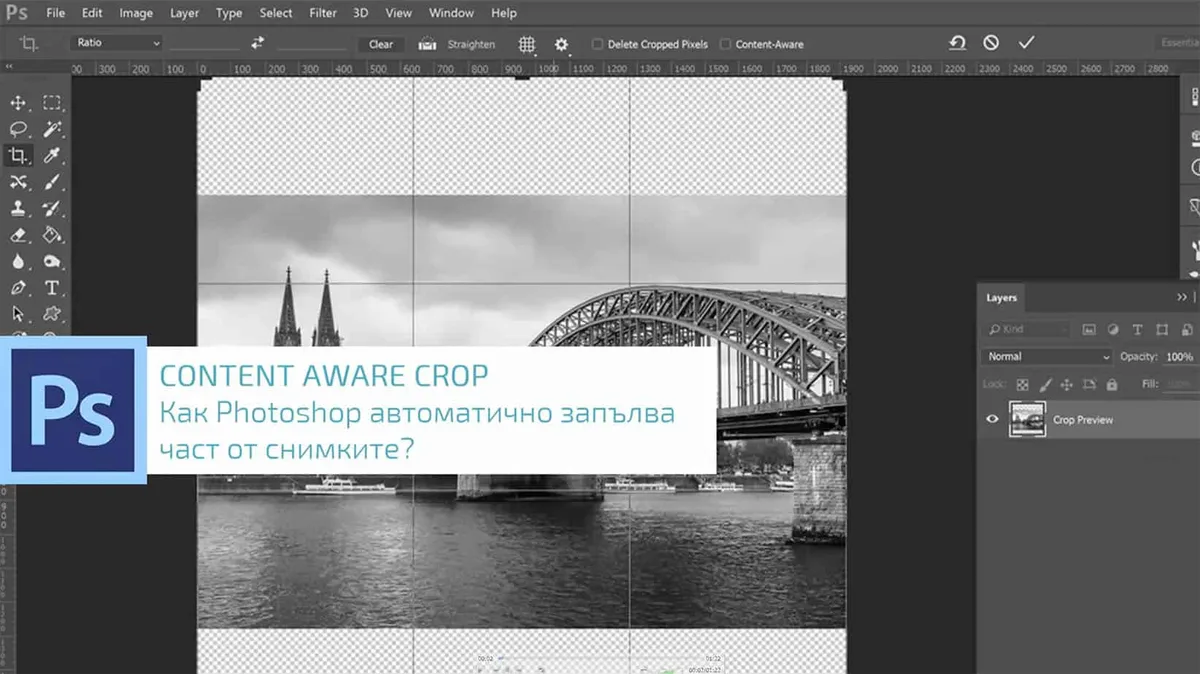The height and width of the screenshot is (674, 1200).
Task: Open the Normal blend mode dropdown
Action: [1048, 356]
